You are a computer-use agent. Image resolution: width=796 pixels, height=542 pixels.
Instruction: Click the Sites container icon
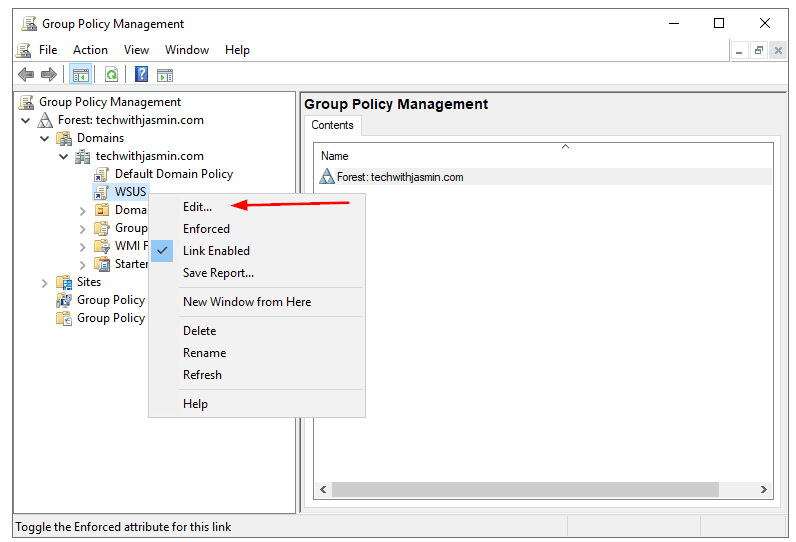pos(64,282)
